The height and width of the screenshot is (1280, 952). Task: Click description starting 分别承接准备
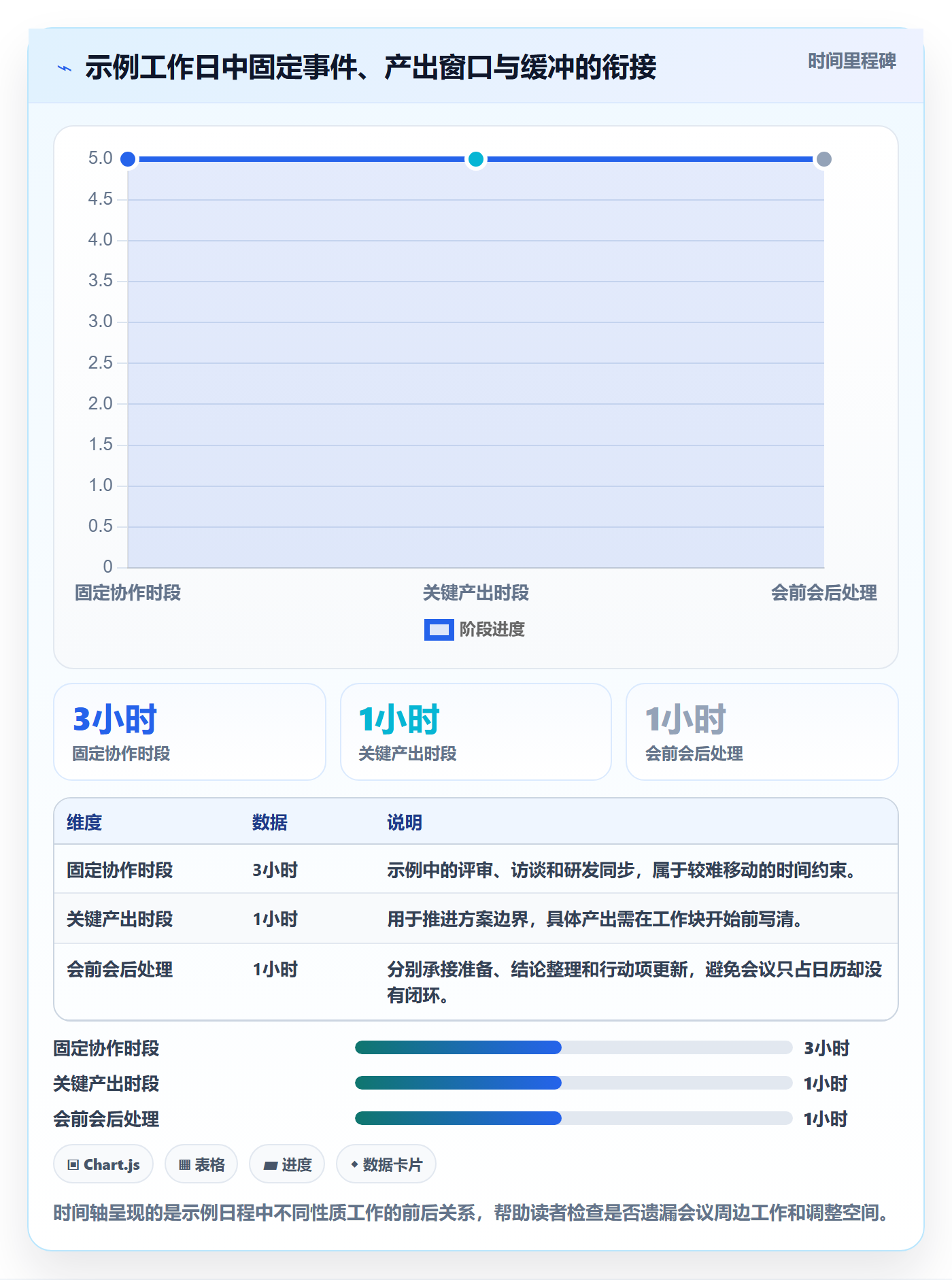[x=634, y=982]
